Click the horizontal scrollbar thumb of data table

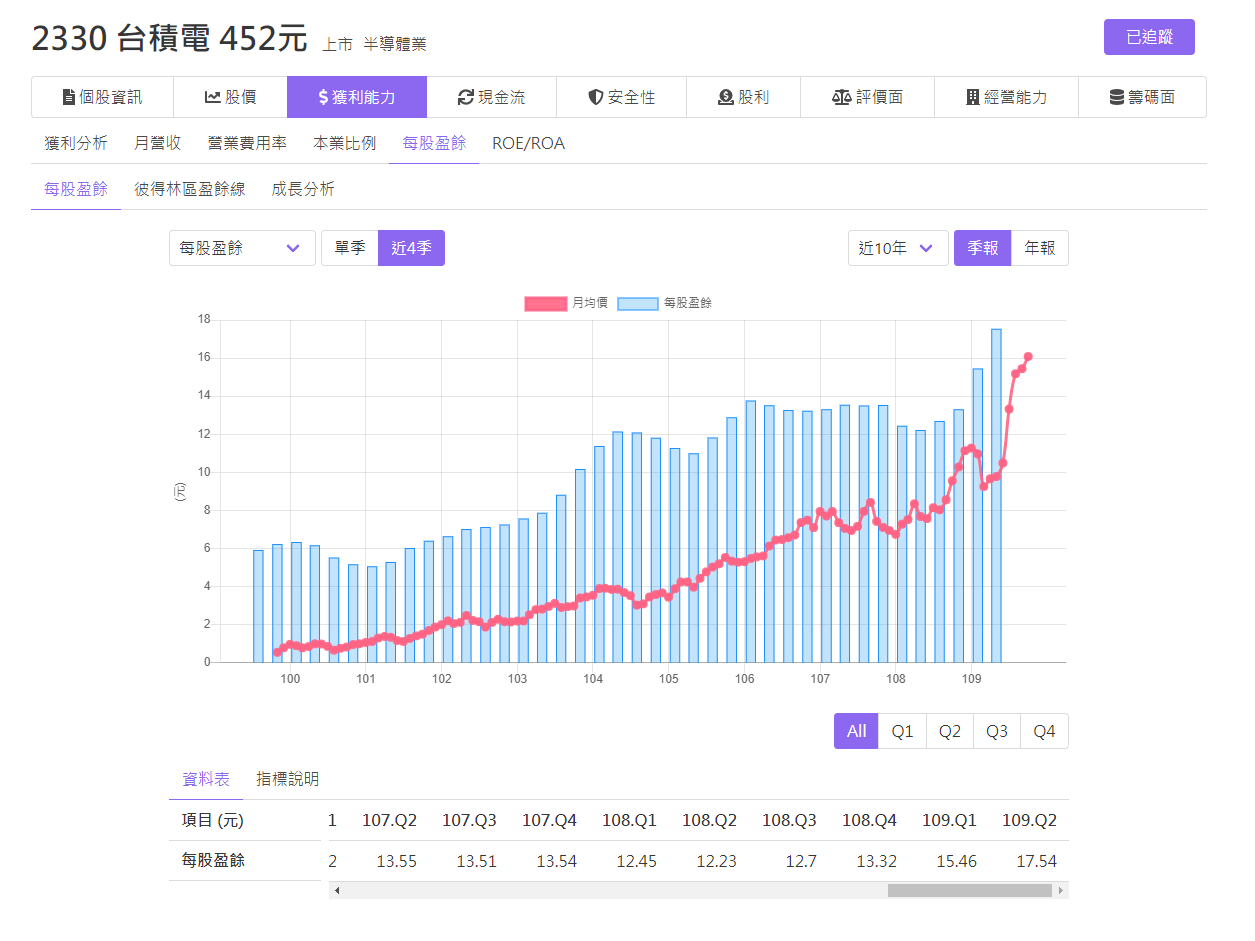coord(969,890)
